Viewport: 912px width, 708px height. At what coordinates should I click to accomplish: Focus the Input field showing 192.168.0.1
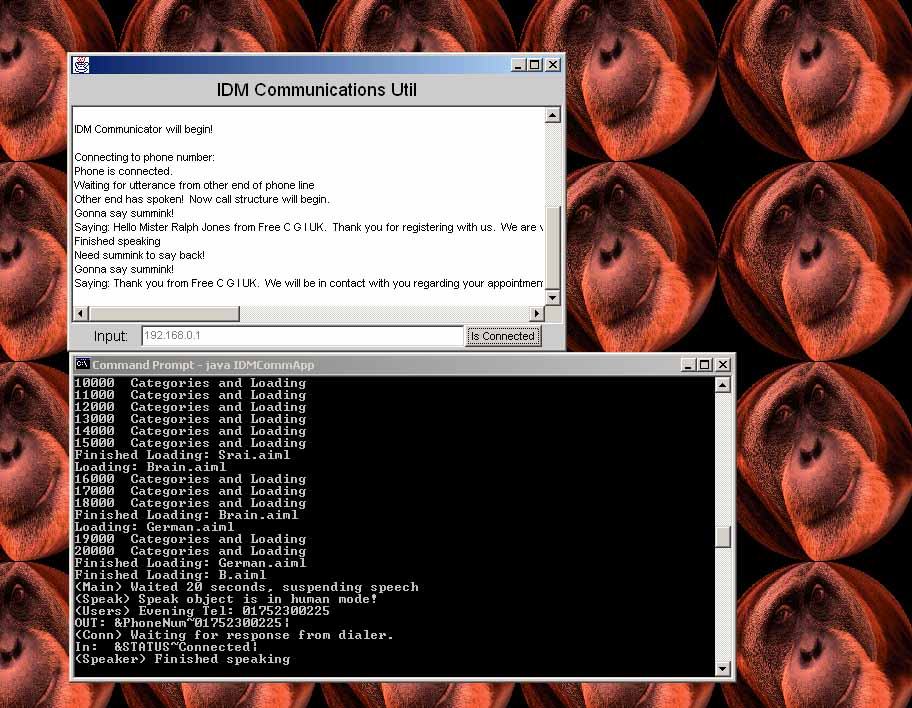pos(302,336)
